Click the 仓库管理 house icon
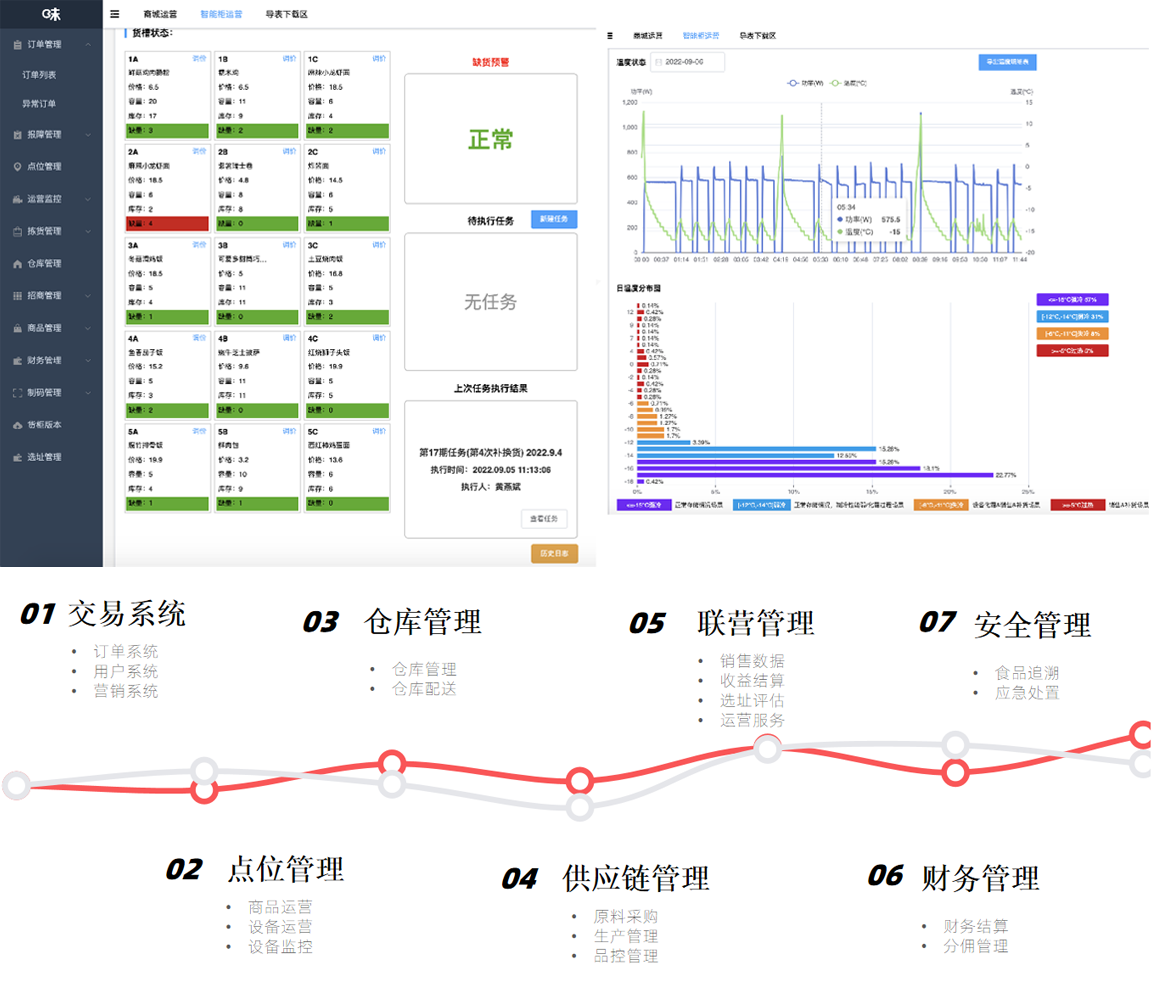Screen dimensions: 1160x1007 coord(18,264)
